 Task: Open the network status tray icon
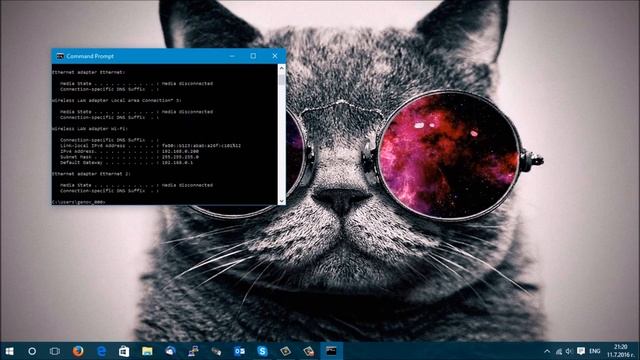[x=559, y=351]
